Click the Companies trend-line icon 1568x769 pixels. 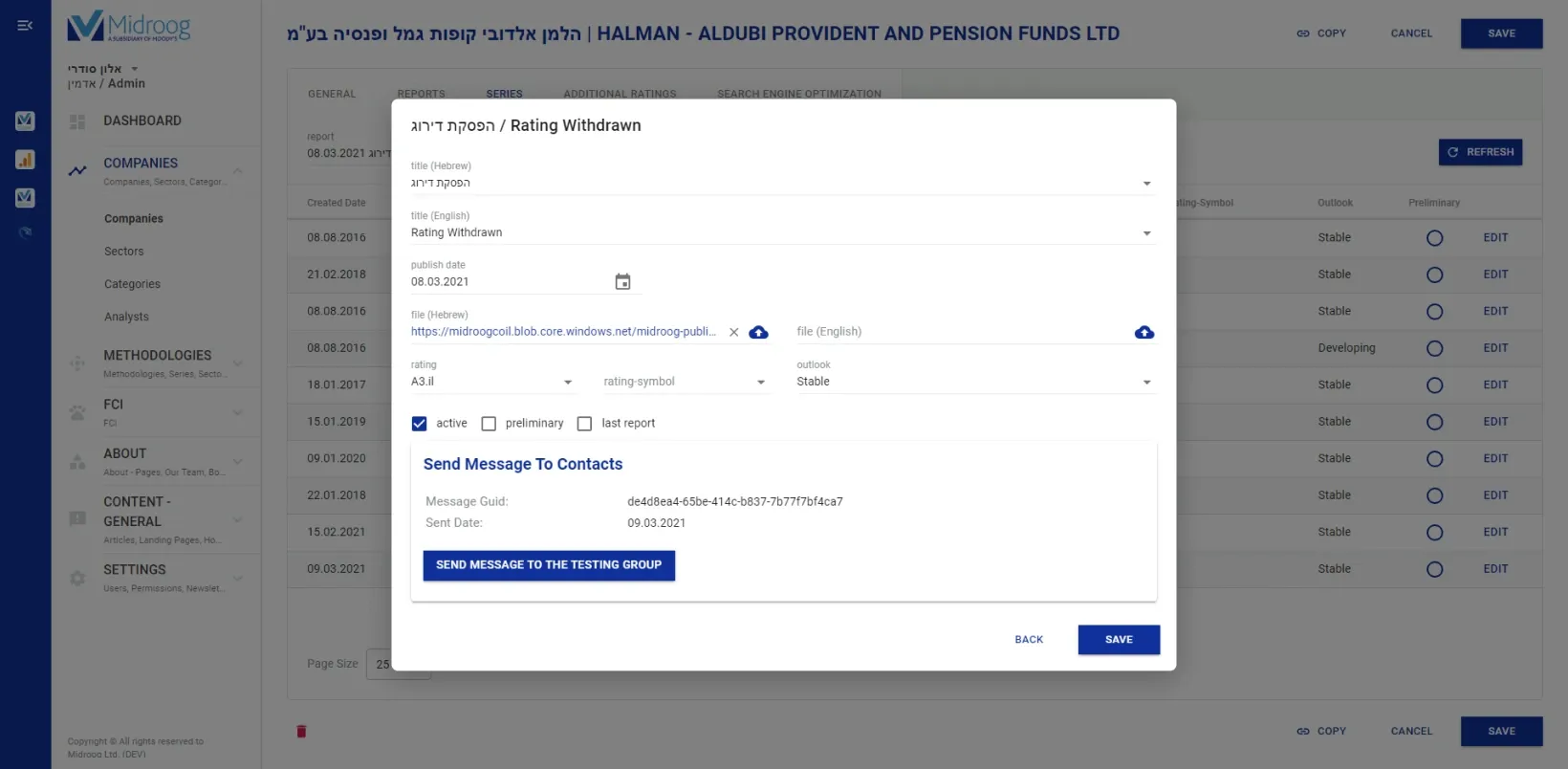[x=77, y=171]
